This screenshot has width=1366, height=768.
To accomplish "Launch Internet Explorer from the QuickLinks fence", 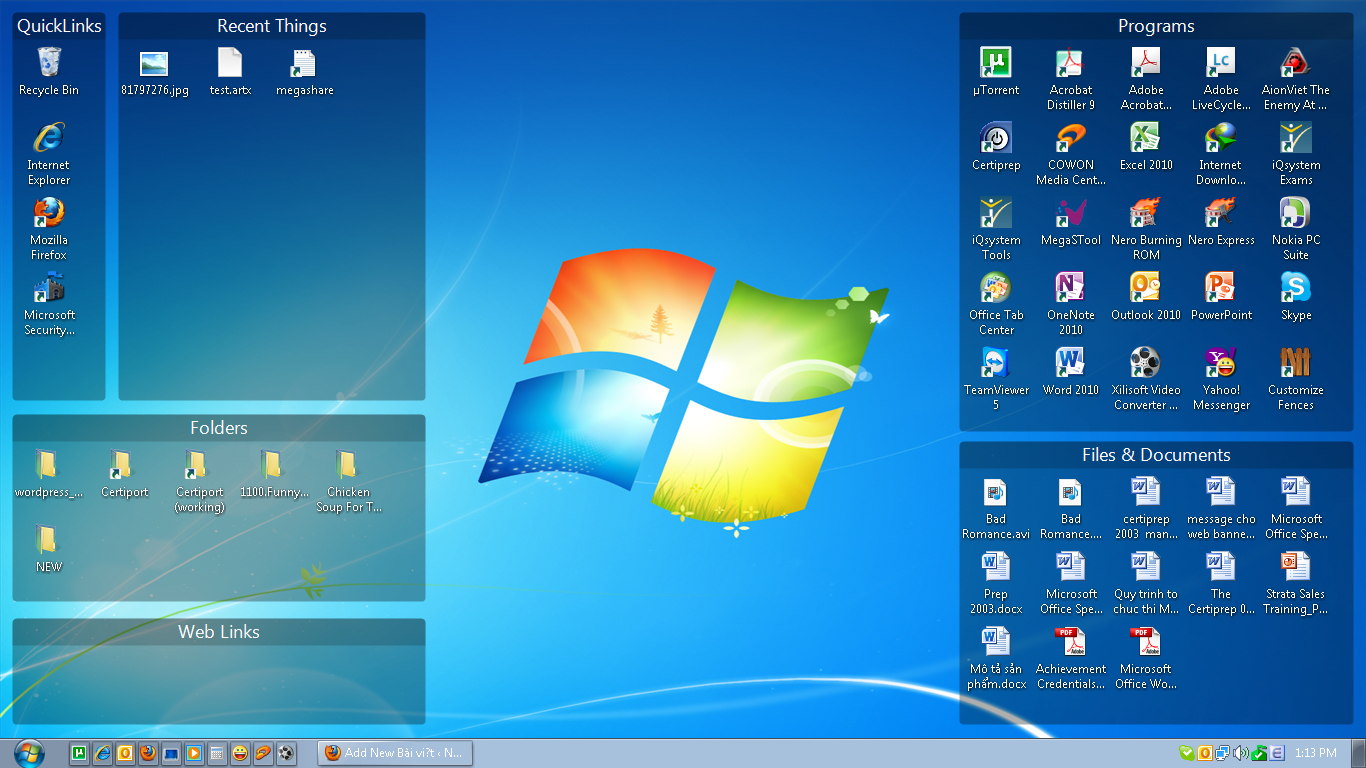I will [x=49, y=154].
